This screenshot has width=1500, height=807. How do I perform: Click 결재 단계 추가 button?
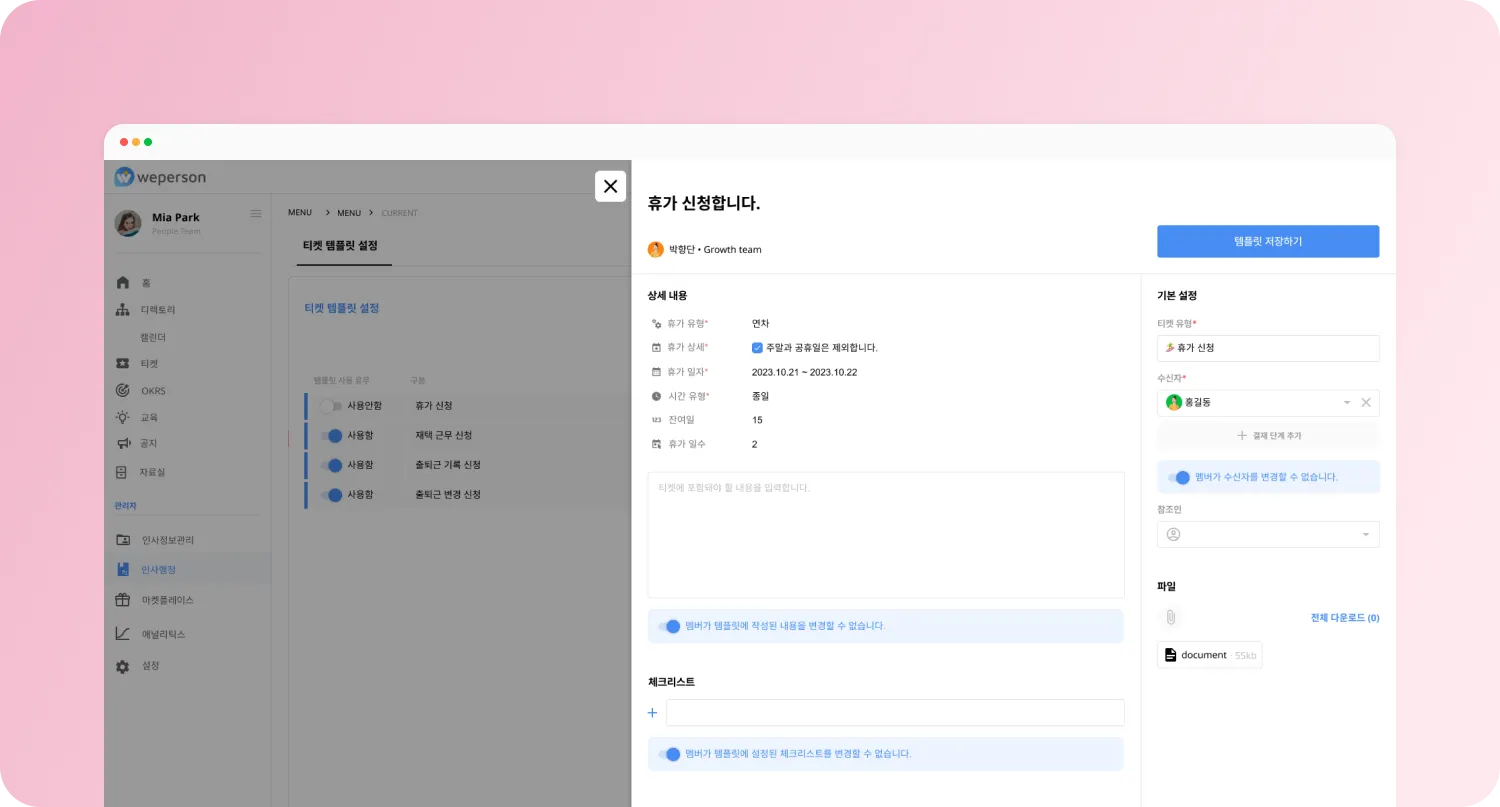point(1268,436)
